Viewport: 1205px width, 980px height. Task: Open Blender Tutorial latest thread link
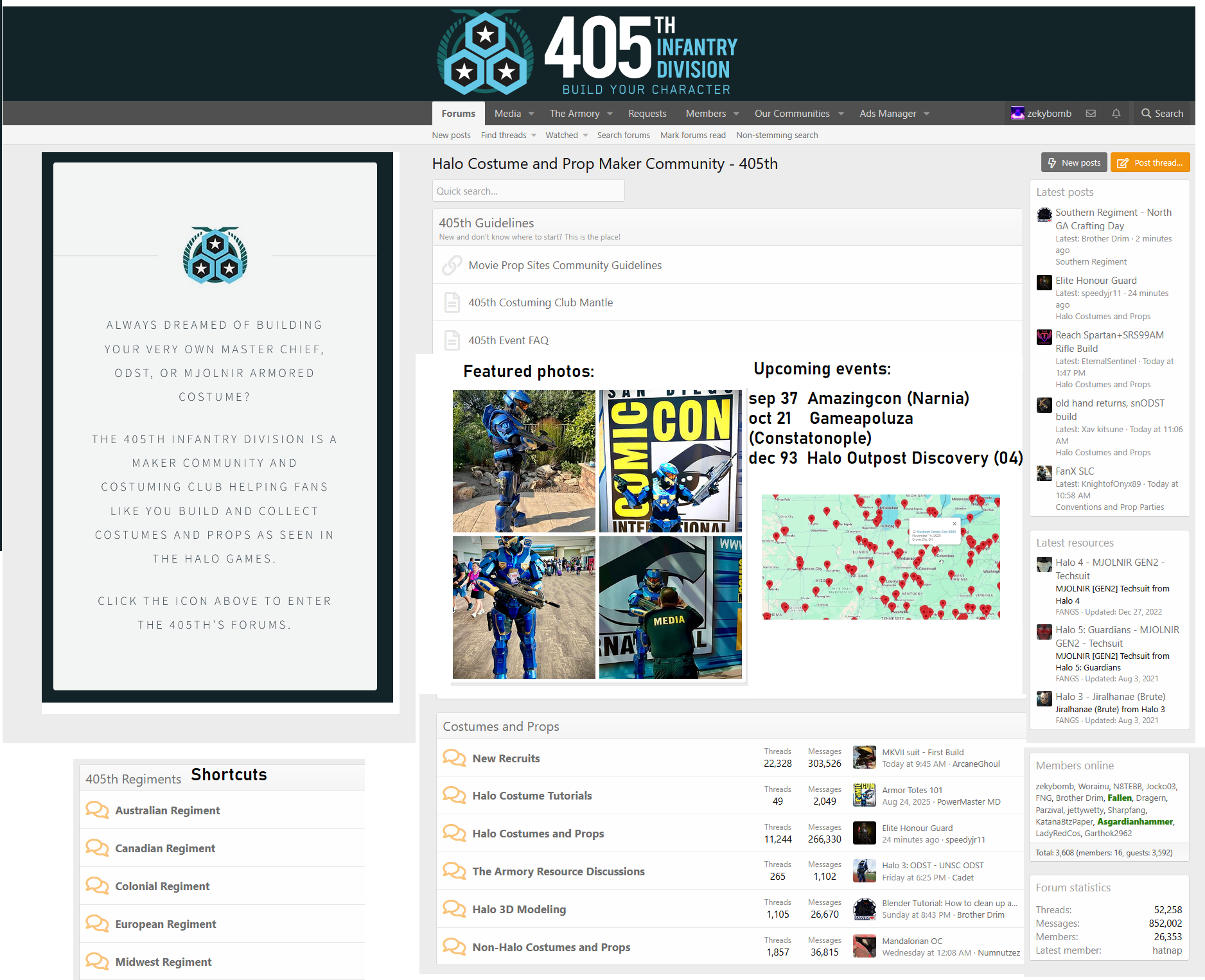tap(949, 904)
